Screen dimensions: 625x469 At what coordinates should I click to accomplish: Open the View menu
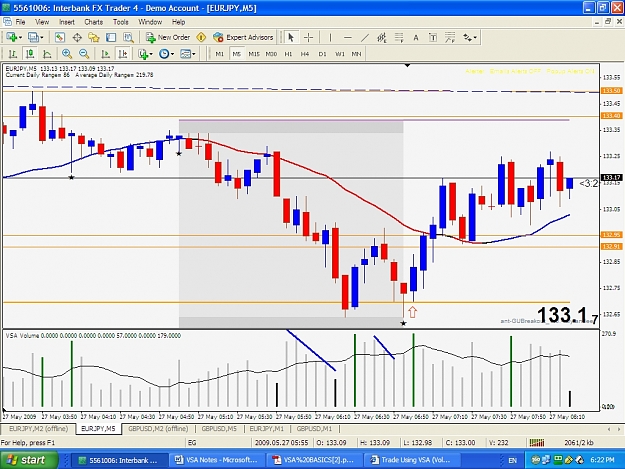point(42,22)
